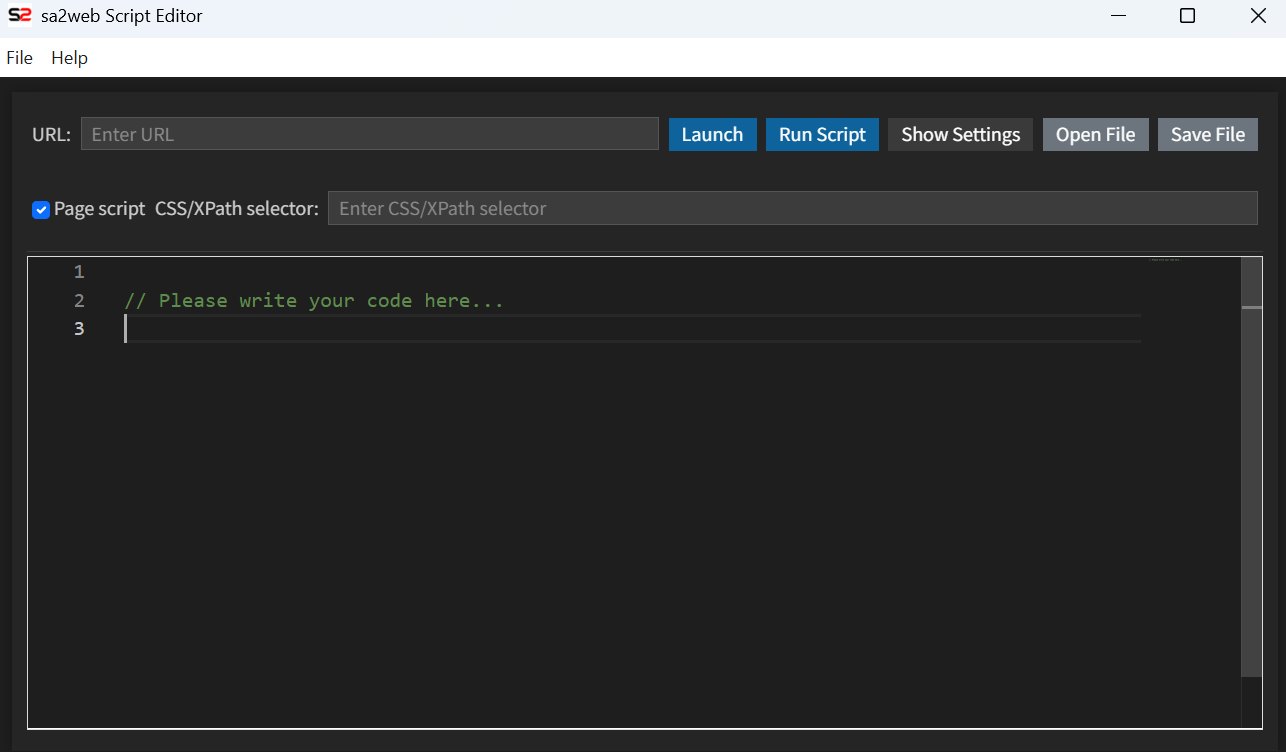Place cursor on empty line 3

click(x=632, y=329)
